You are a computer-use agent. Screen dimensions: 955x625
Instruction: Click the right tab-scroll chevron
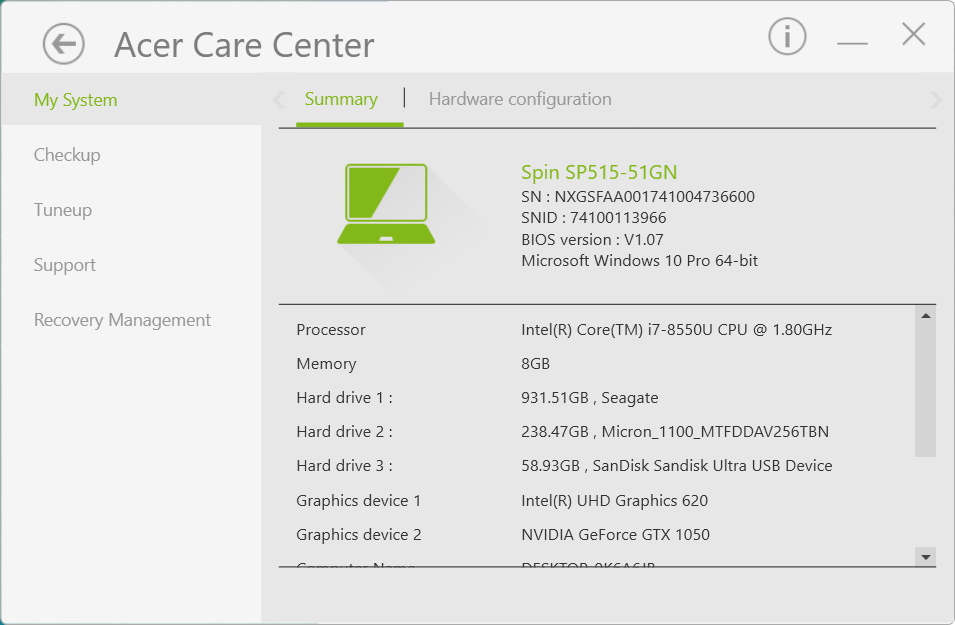[x=936, y=99]
